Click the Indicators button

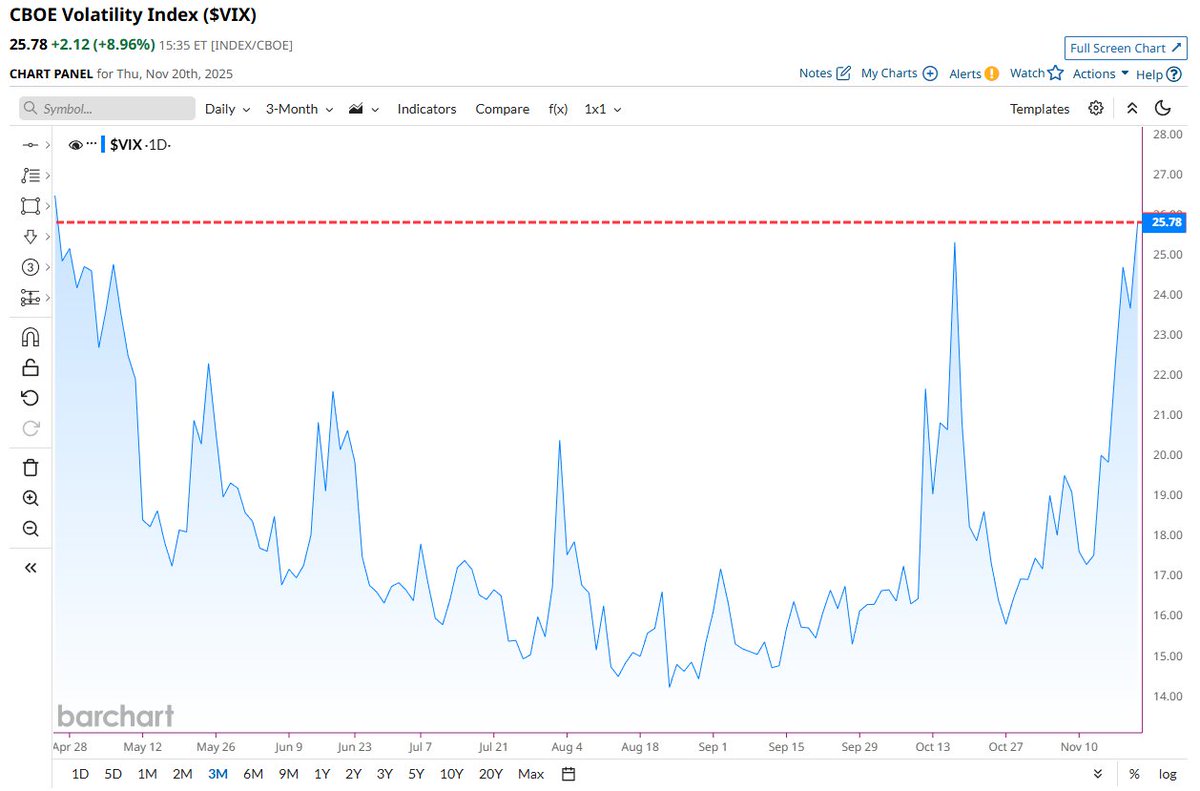coord(427,109)
